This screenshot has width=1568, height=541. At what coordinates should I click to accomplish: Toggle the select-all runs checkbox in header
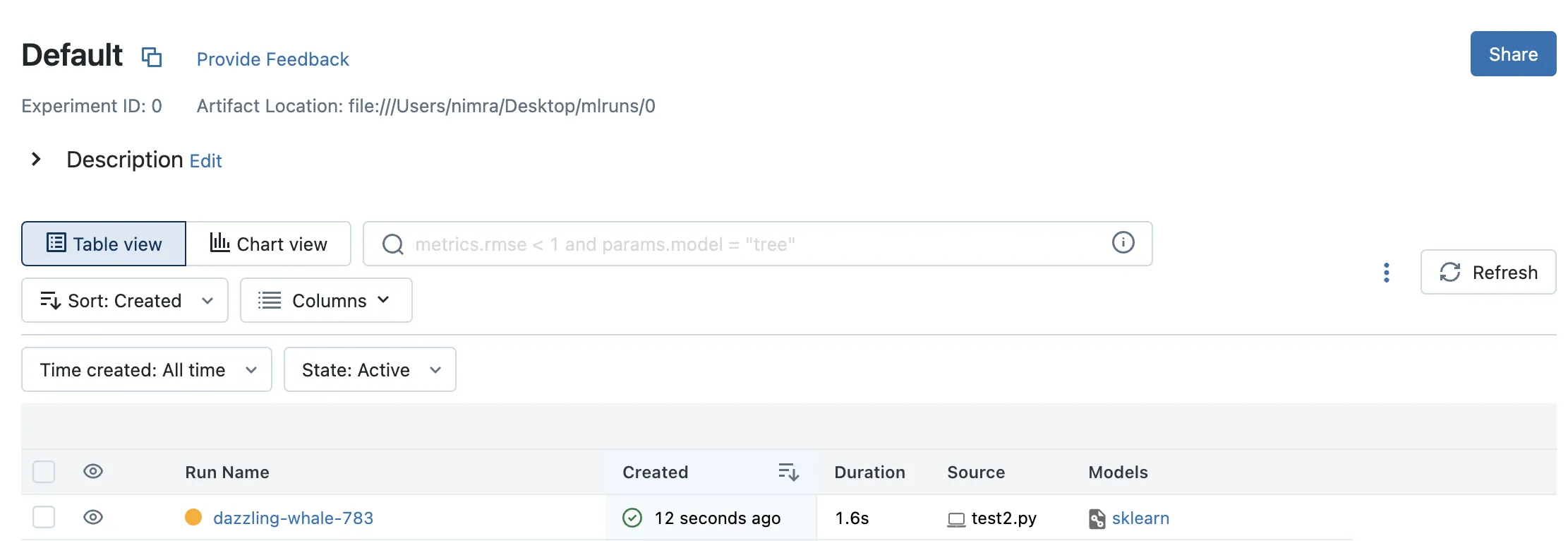[44, 472]
